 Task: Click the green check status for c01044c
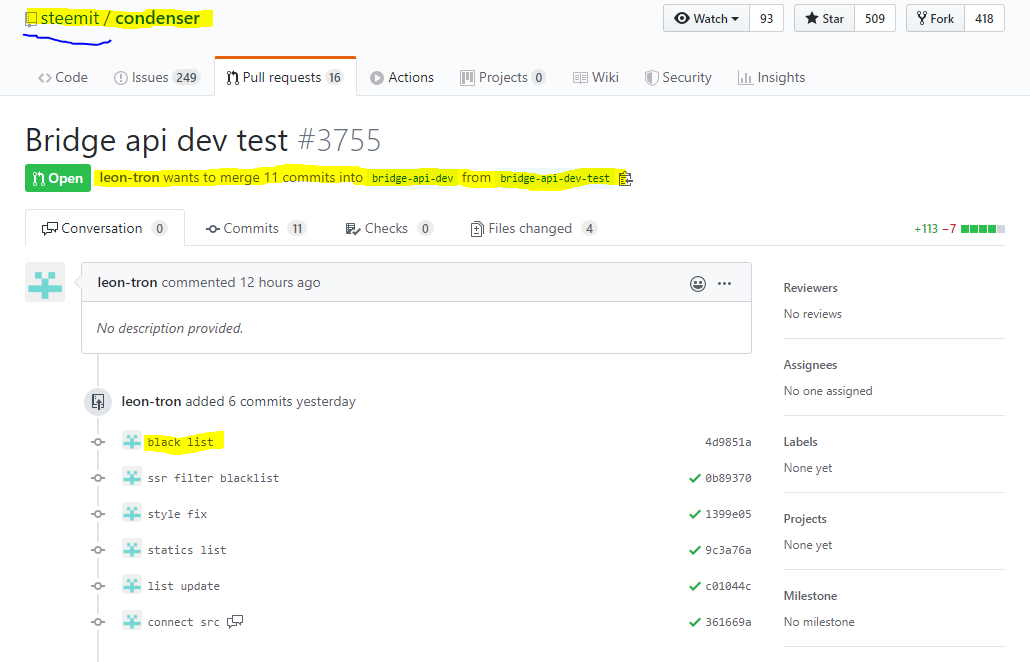coord(695,586)
